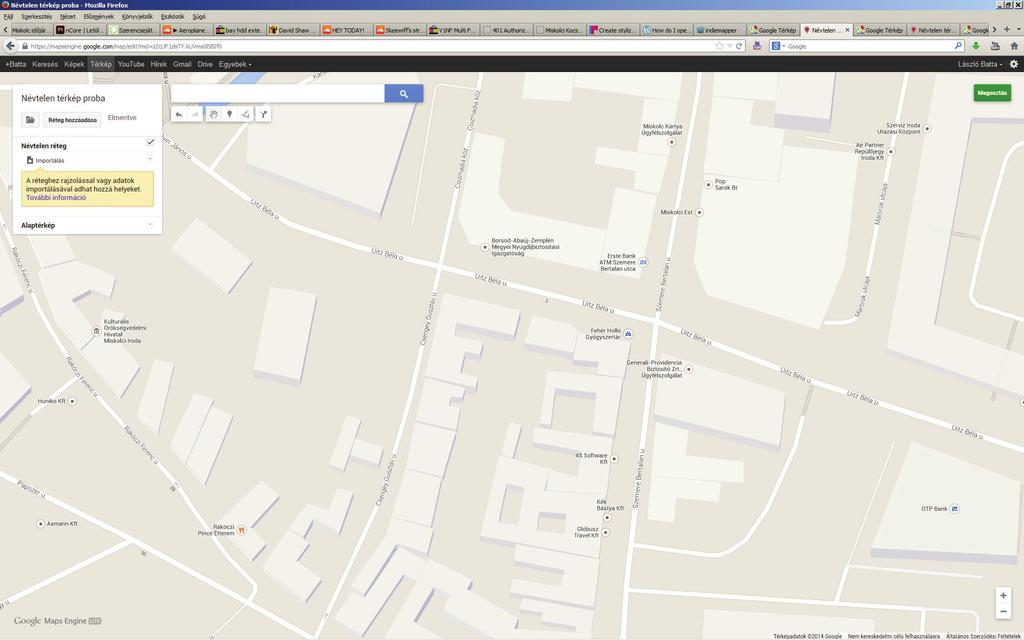Click the redo arrow in the map toolbar

pyautogui.click(x=195, y=114)
